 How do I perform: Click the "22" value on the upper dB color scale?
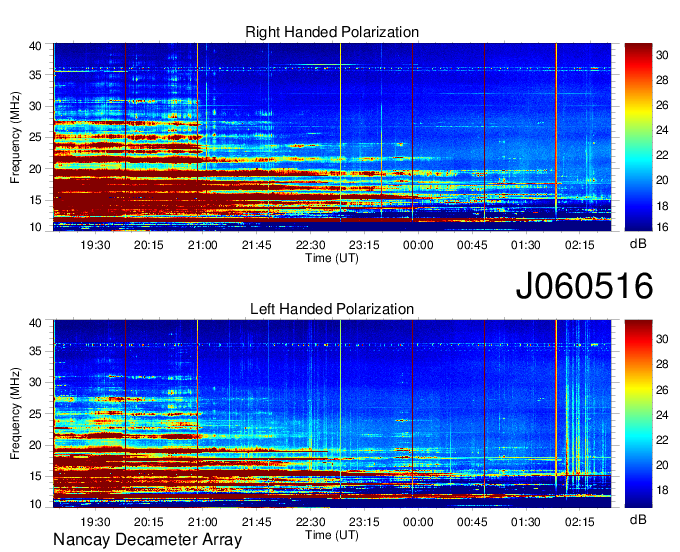662,155
